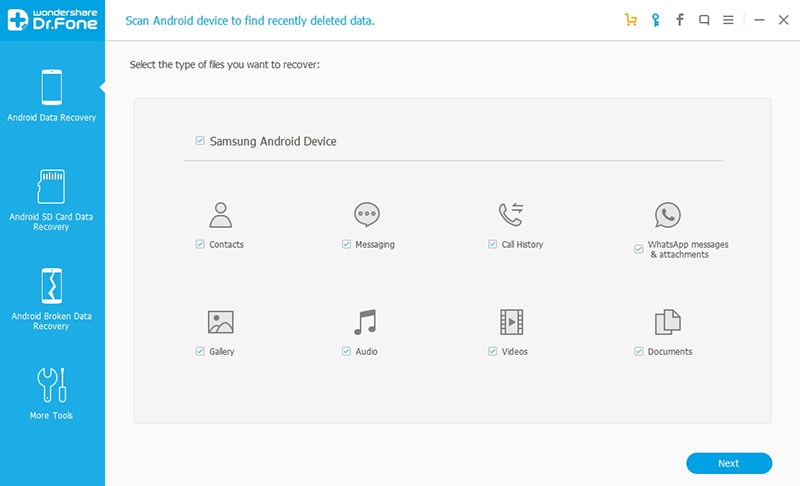Click the feedback chat bubble icon
The height and width of the screenshot is (486, 800).
click(704, 19)
